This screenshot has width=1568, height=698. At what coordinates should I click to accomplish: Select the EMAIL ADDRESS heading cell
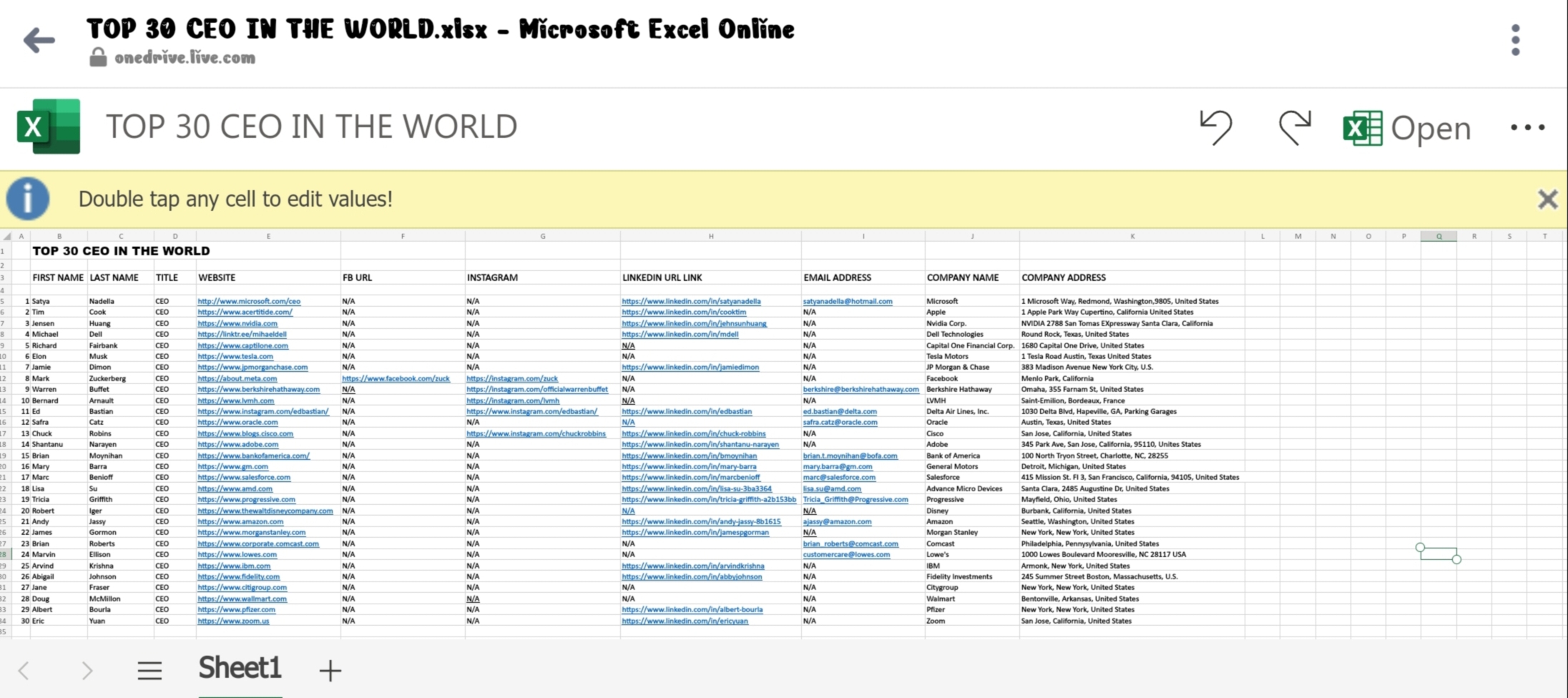click(x=837, y=277)
